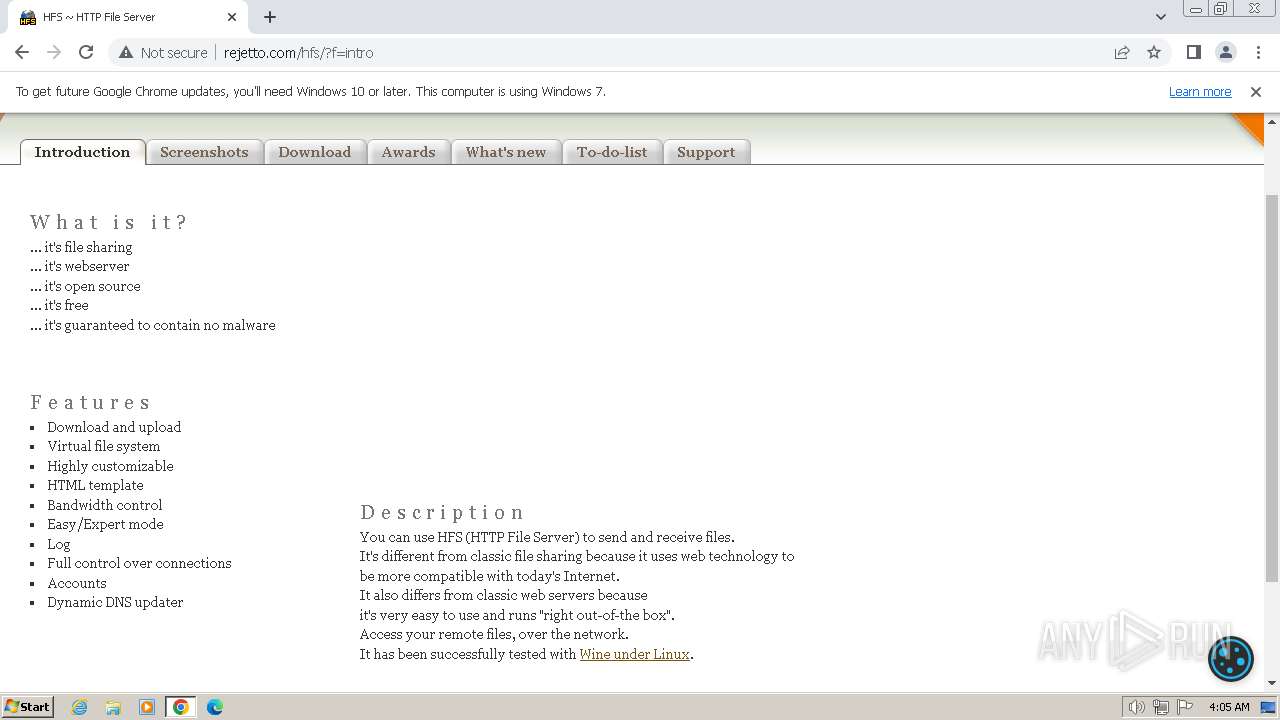The image size is (1280, 720).
Task: Open the Windows Start menu
Action: click(x=28, y=706)
